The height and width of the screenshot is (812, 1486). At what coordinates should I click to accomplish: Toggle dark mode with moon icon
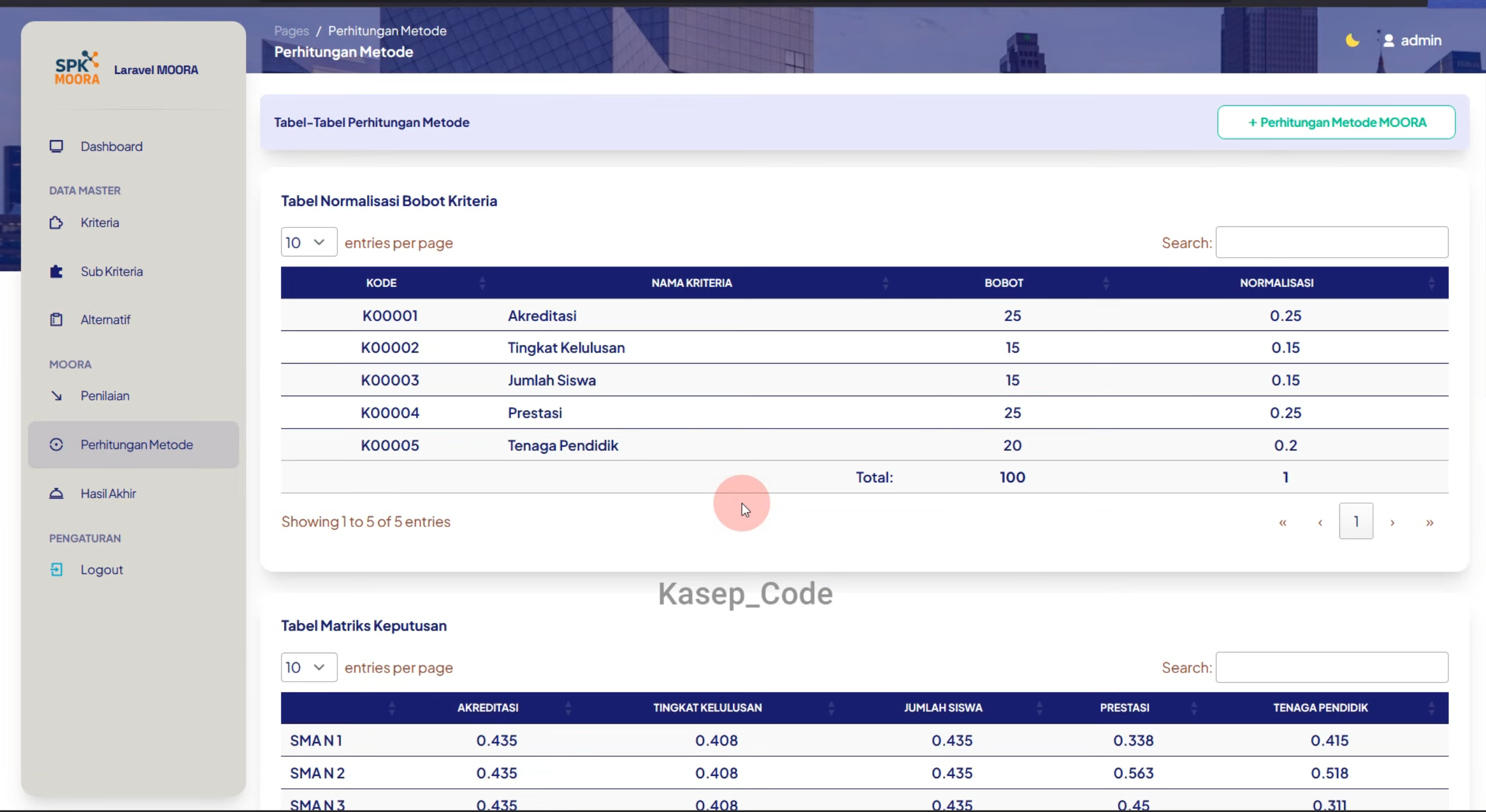point(1352,40)
